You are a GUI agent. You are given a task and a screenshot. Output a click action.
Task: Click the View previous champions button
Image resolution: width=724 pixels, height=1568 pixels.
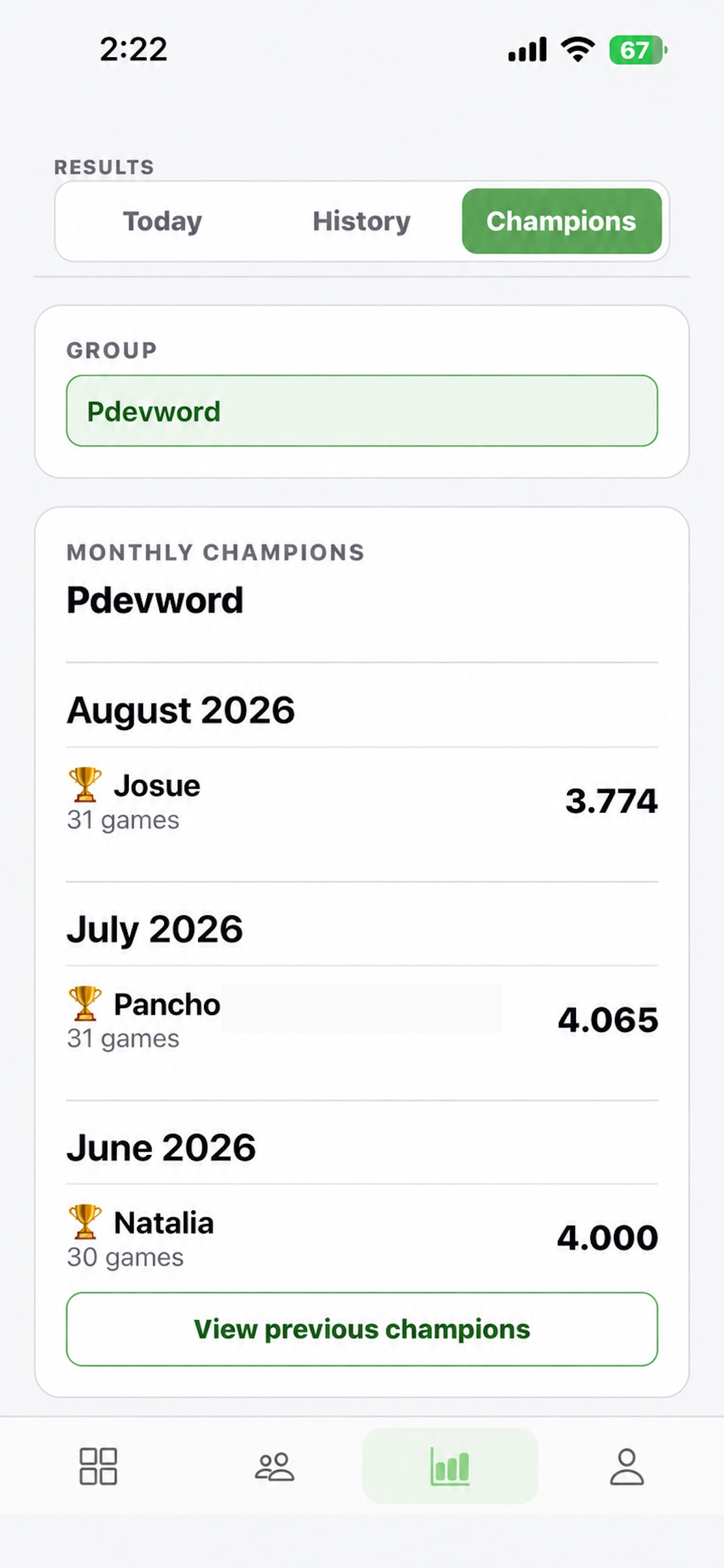pos(362,1329)
